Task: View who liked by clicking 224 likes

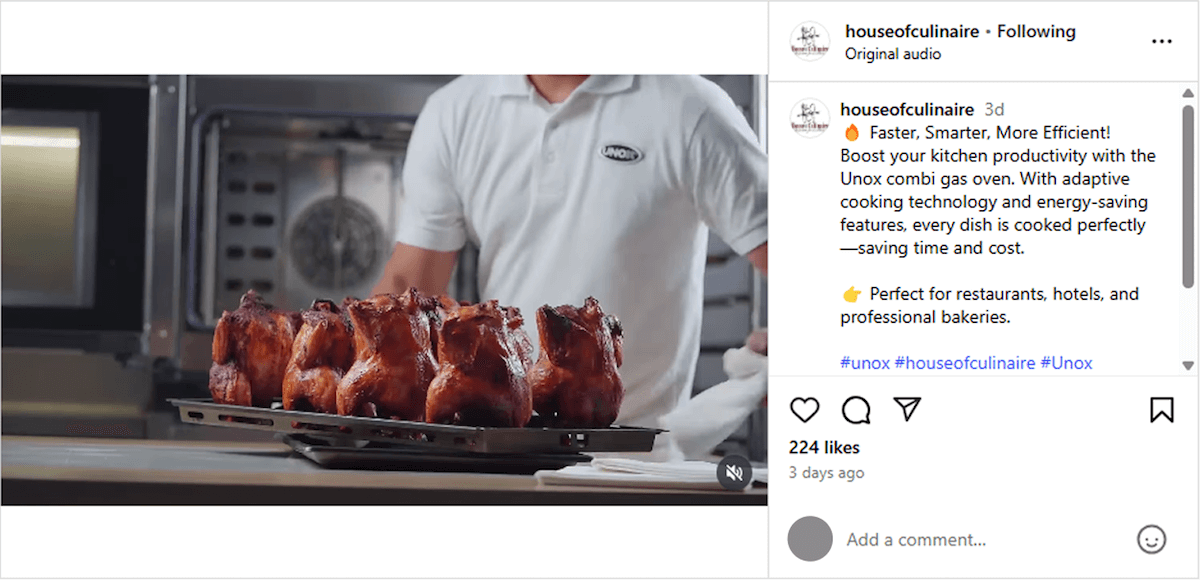Action: coord(823,447)
